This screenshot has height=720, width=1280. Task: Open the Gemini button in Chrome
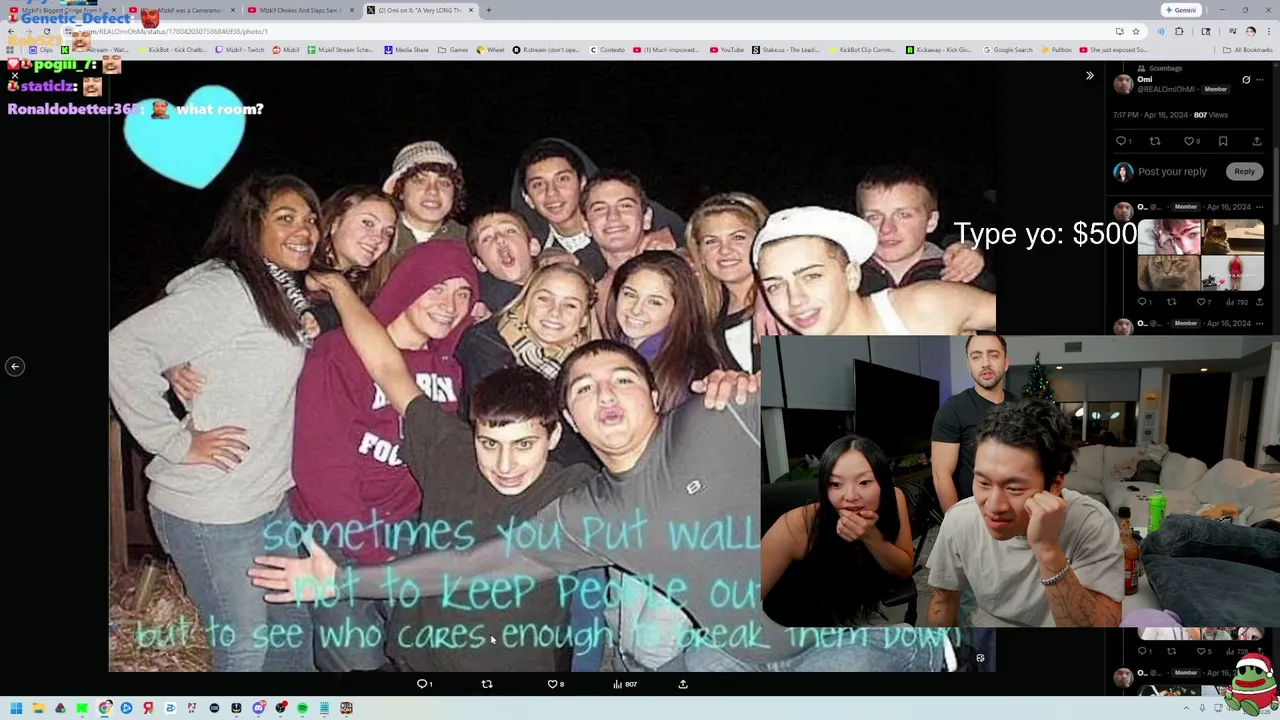click(1181, 10)
